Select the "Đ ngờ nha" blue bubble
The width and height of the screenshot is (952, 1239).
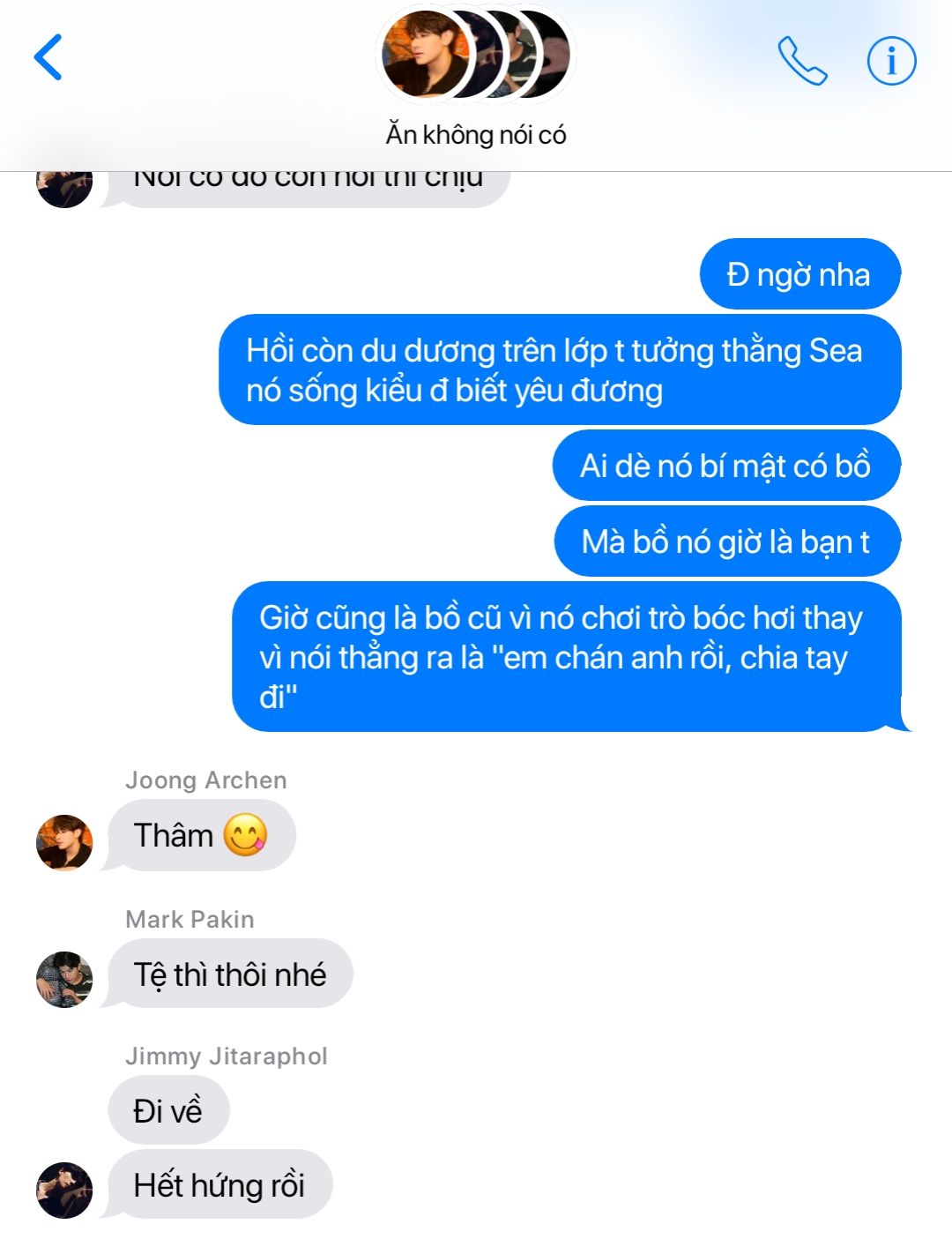(x=800, y=274)
